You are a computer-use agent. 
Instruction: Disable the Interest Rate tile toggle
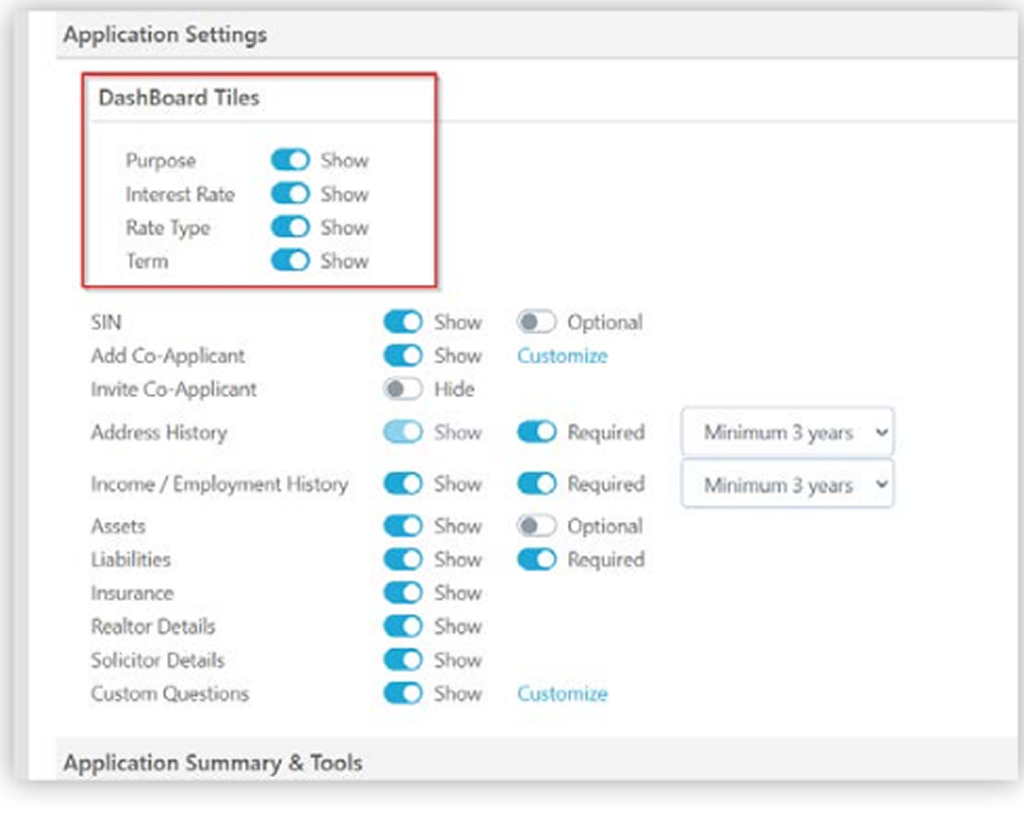[x=290, y=194]
